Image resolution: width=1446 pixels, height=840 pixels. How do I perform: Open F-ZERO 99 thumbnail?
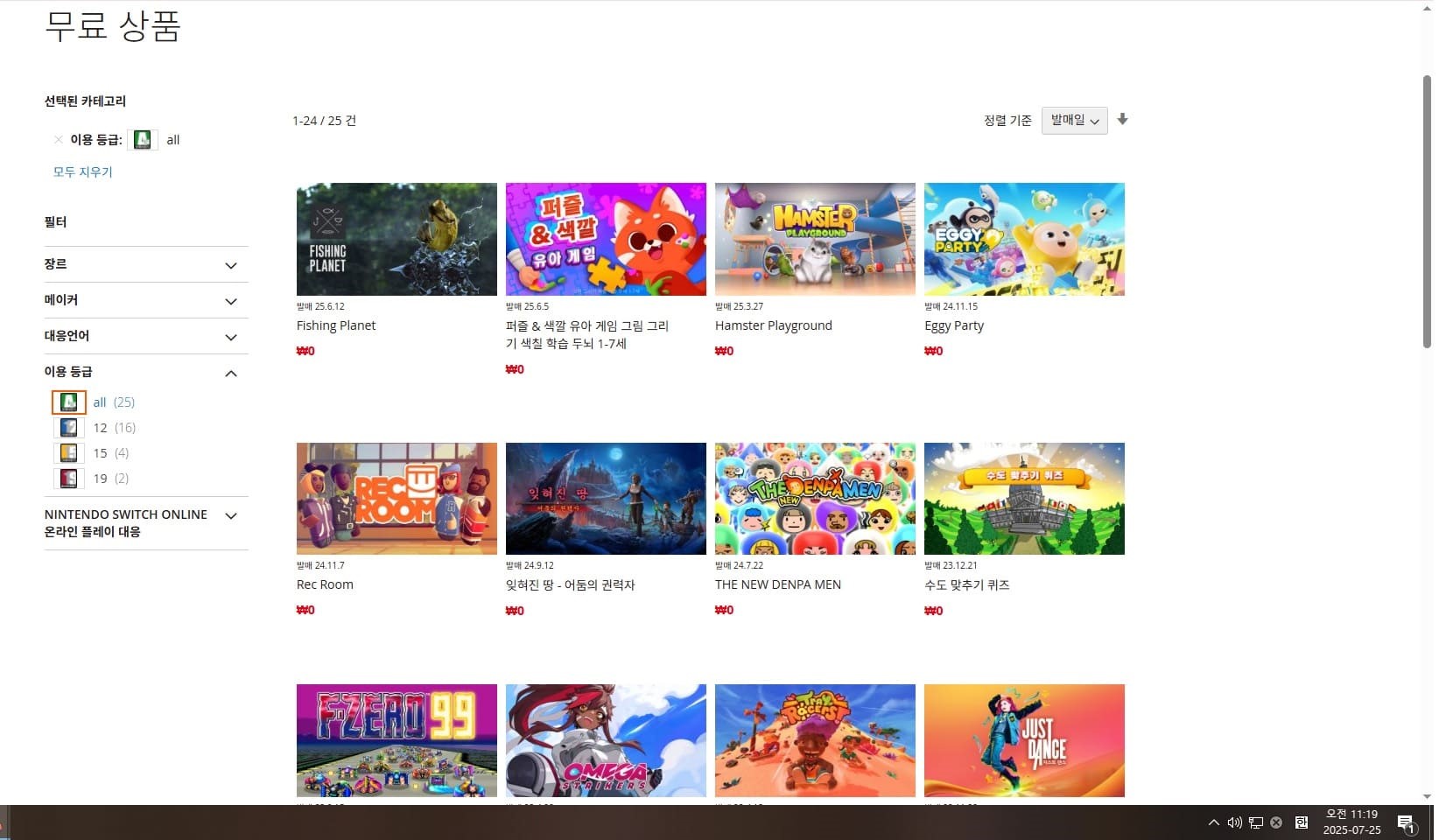tap(397, 740)
